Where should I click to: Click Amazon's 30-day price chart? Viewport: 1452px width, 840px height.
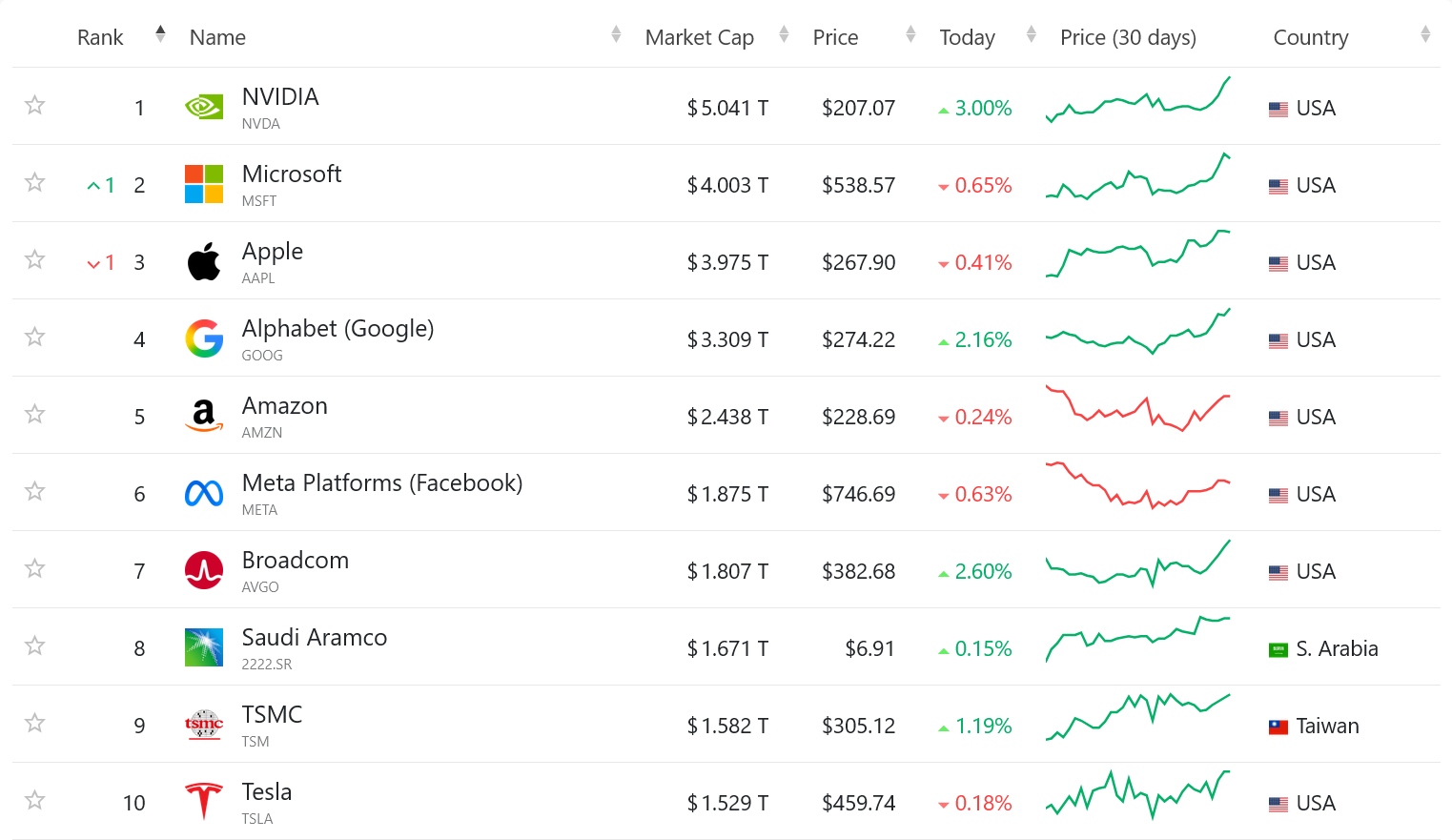[x=1137, y=410]
